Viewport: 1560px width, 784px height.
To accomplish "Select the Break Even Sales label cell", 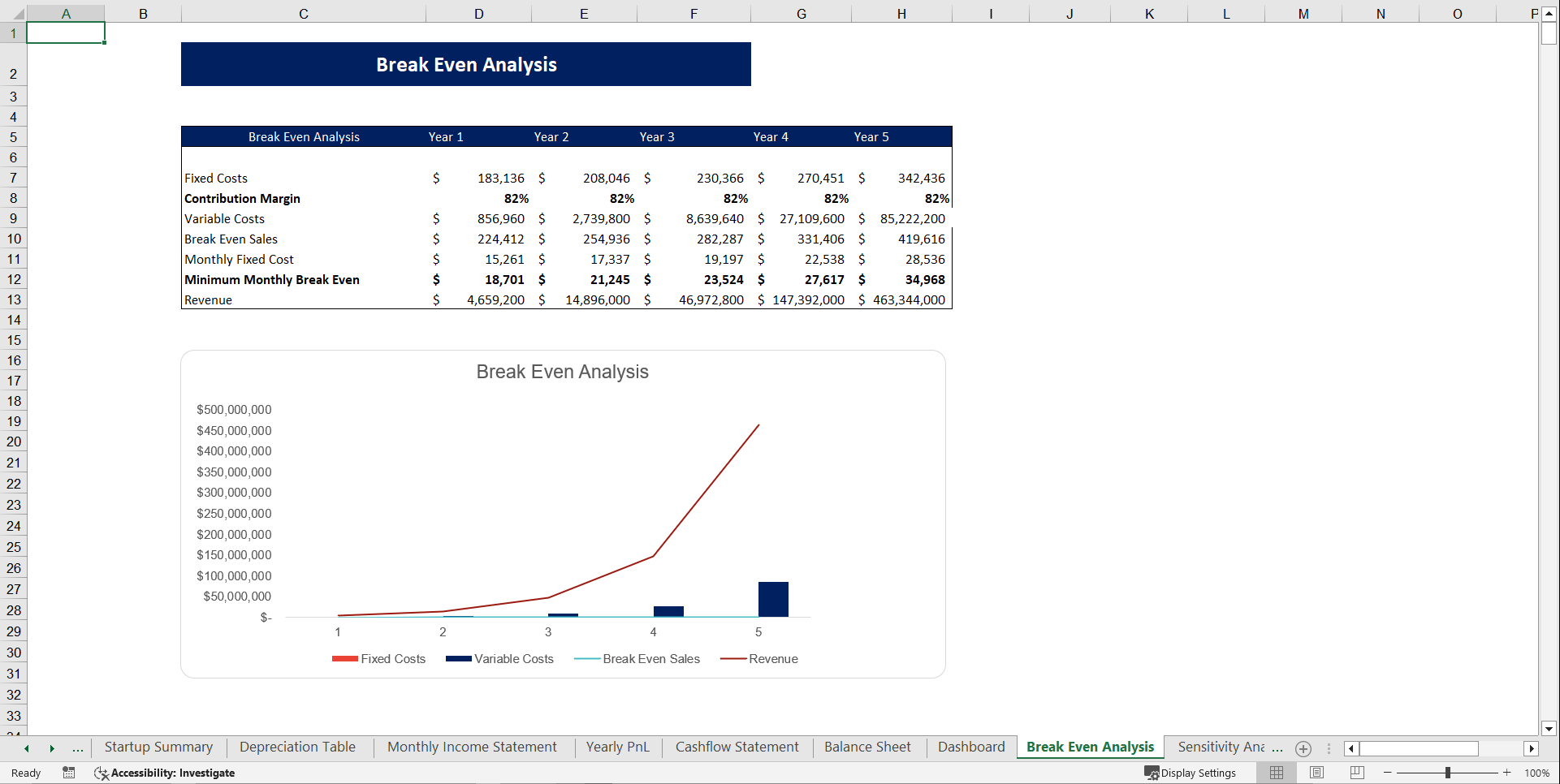I will tap(303, 239).
